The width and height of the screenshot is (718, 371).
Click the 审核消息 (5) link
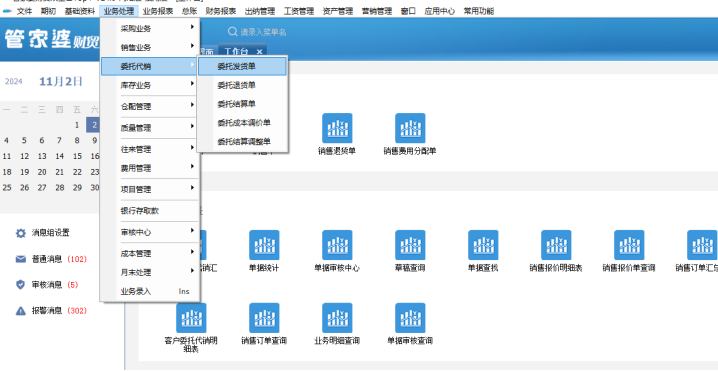(x=55, y=285)
